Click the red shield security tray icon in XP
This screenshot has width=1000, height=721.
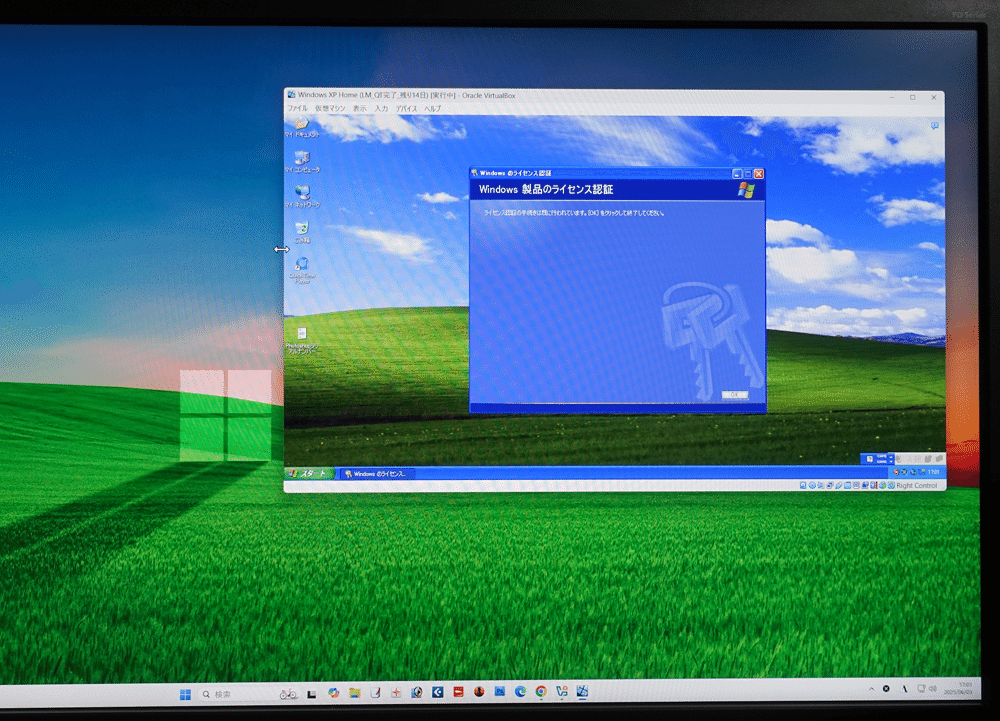(895, 472)
